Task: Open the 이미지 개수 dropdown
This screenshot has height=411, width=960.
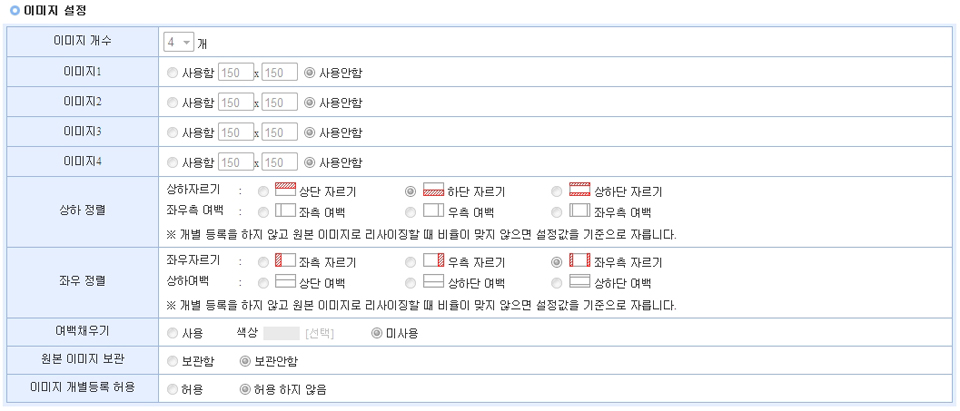Action: (179, 43)
